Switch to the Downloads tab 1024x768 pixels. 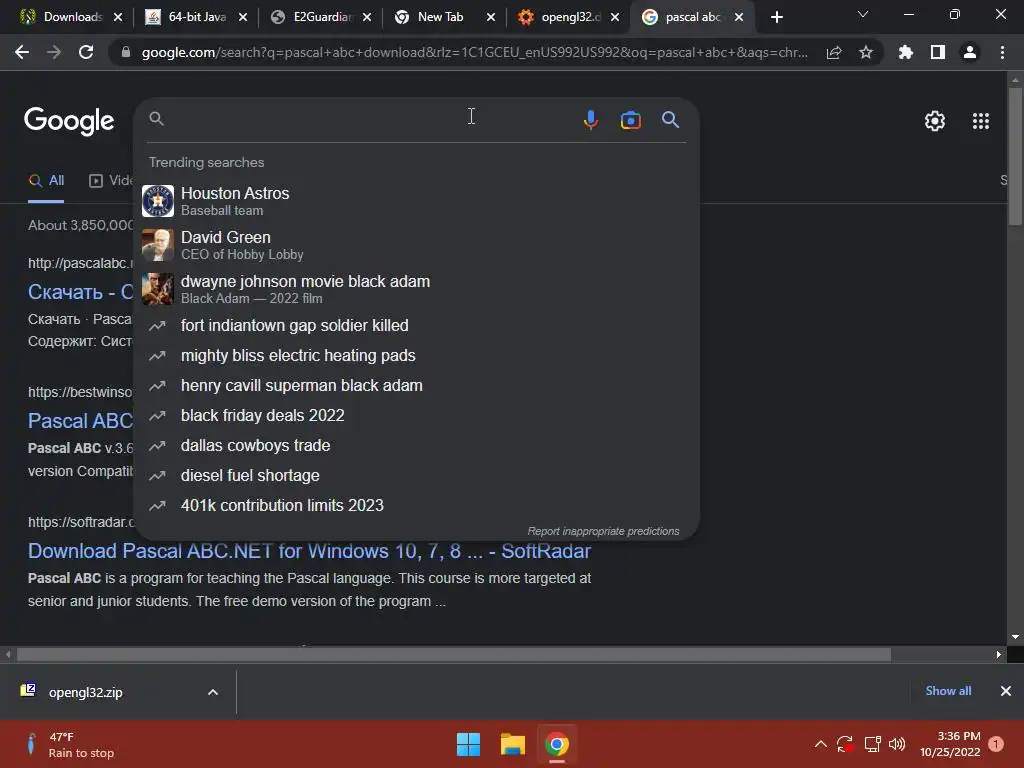point(72,17)
